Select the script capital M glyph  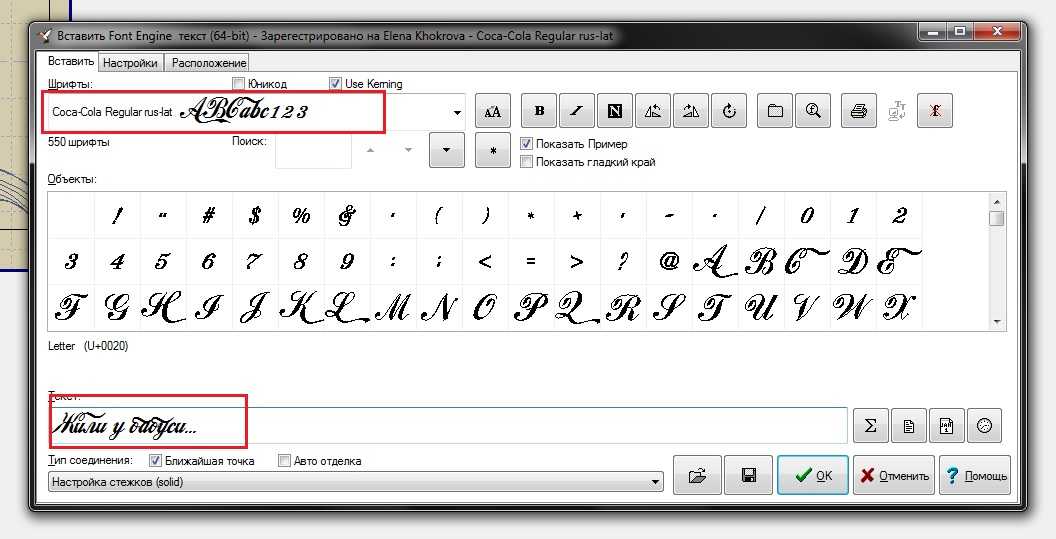(x=393, y=308)
